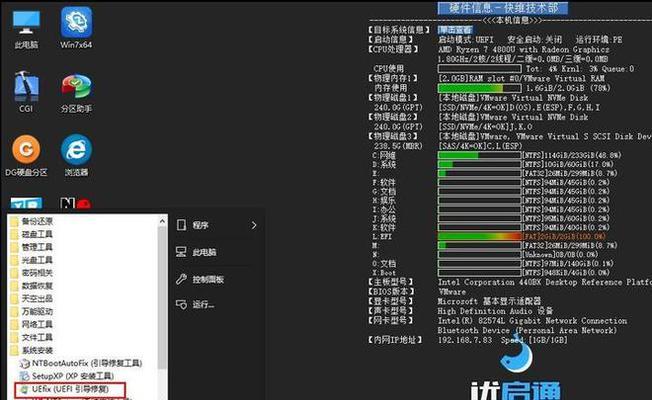The height and width of the screenshot is (400, 652).
Task: Click the 控制面板 wrench icon
Action: pos(181,279)
